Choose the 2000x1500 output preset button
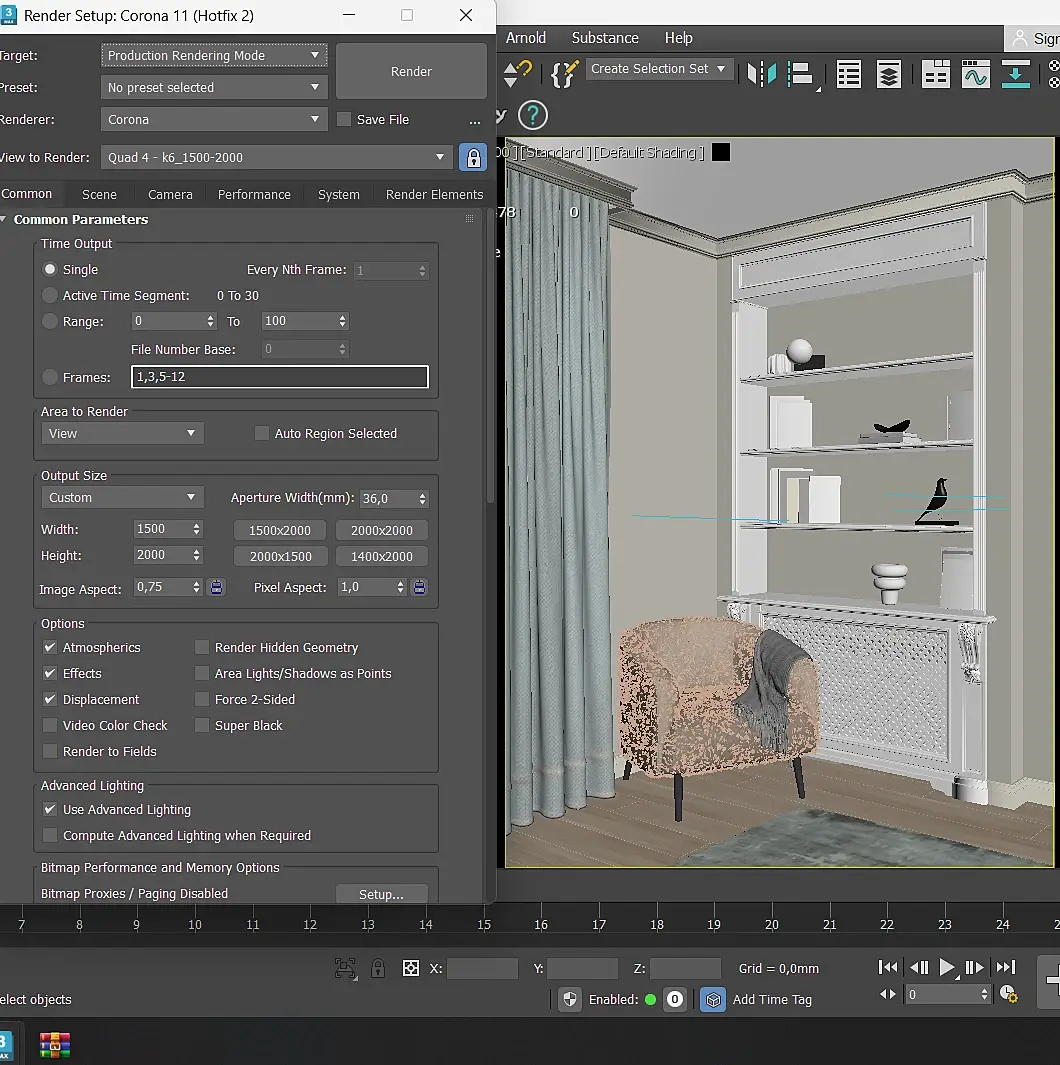The width and height of the screenshot is (1060, 1065). point(280,556)
